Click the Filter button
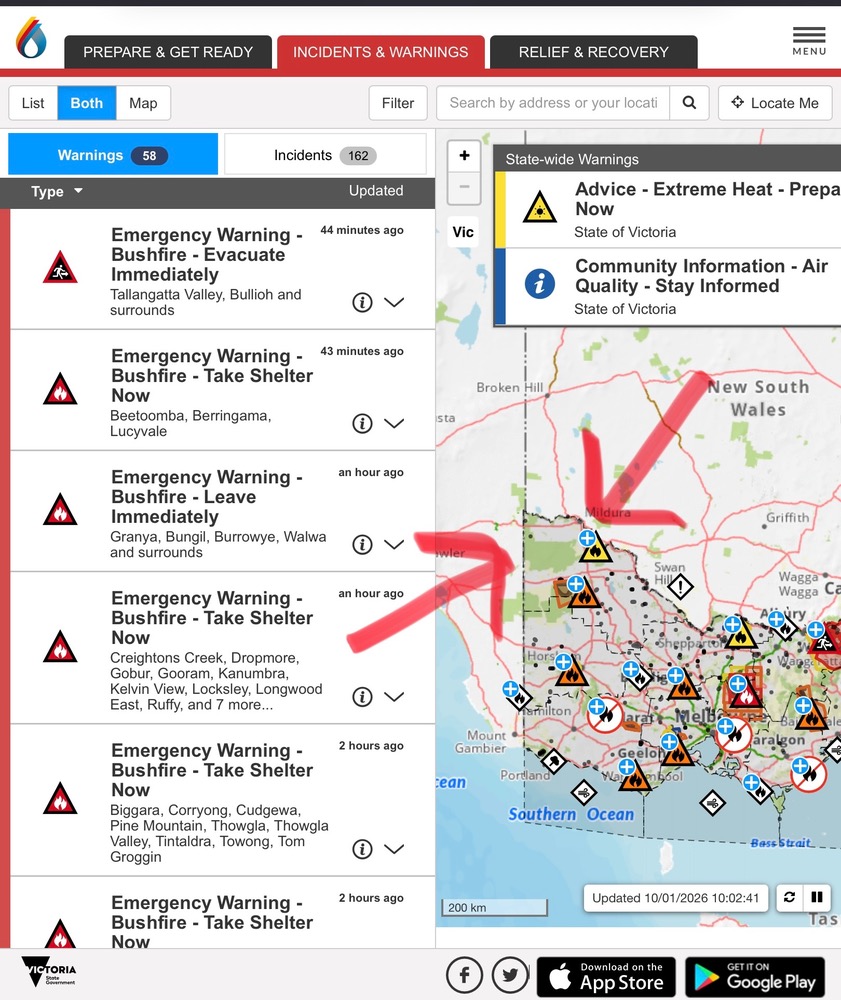This screenshot has height=1000, width=841. 398,103
